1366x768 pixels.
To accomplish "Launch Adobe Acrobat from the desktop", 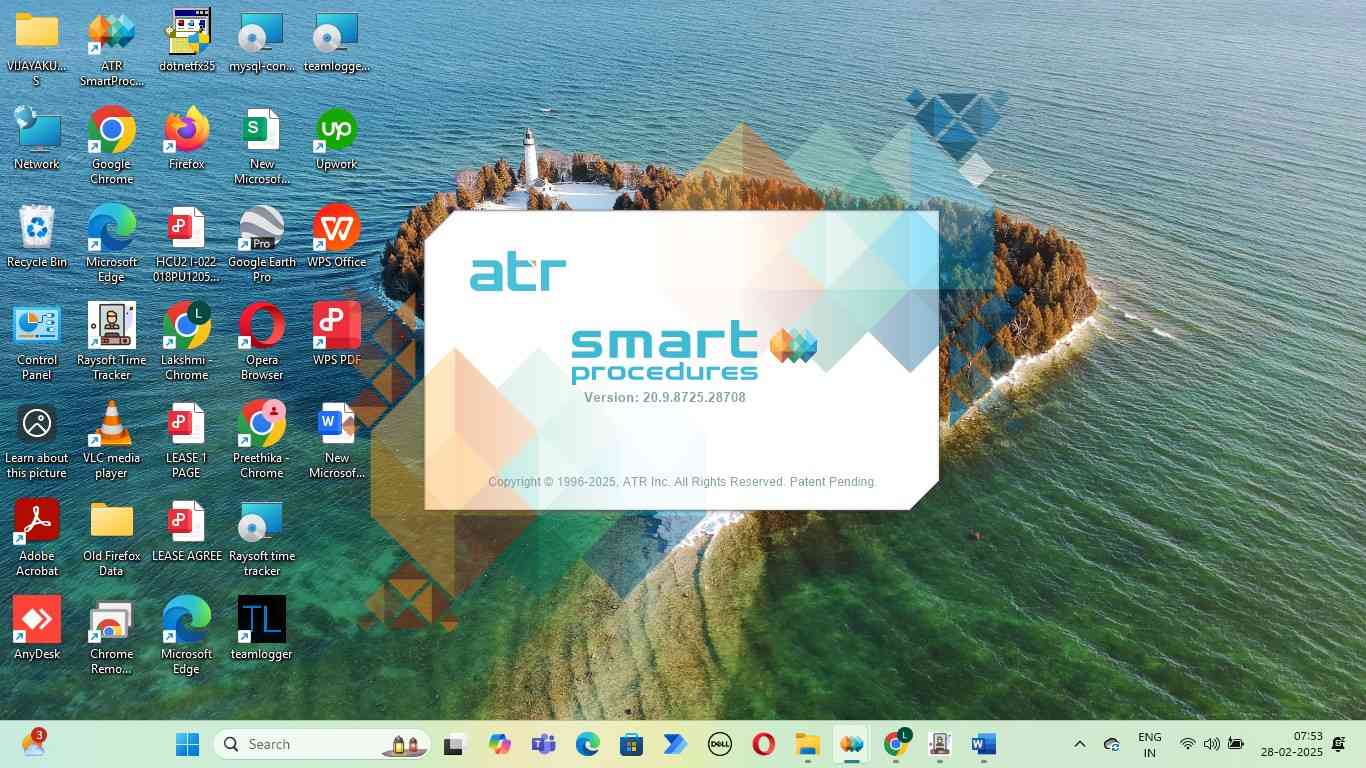I will point(37,538).
